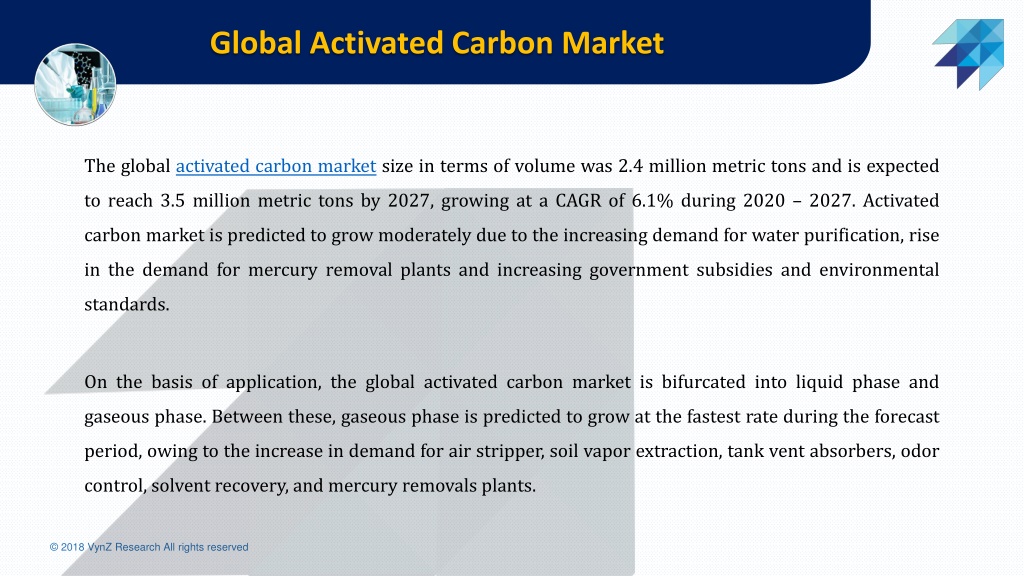Click the word 'standards.' ending first paragraph
Image resolution: width=1024 pixels, height=576 pixels.
[x=127, y=304]
